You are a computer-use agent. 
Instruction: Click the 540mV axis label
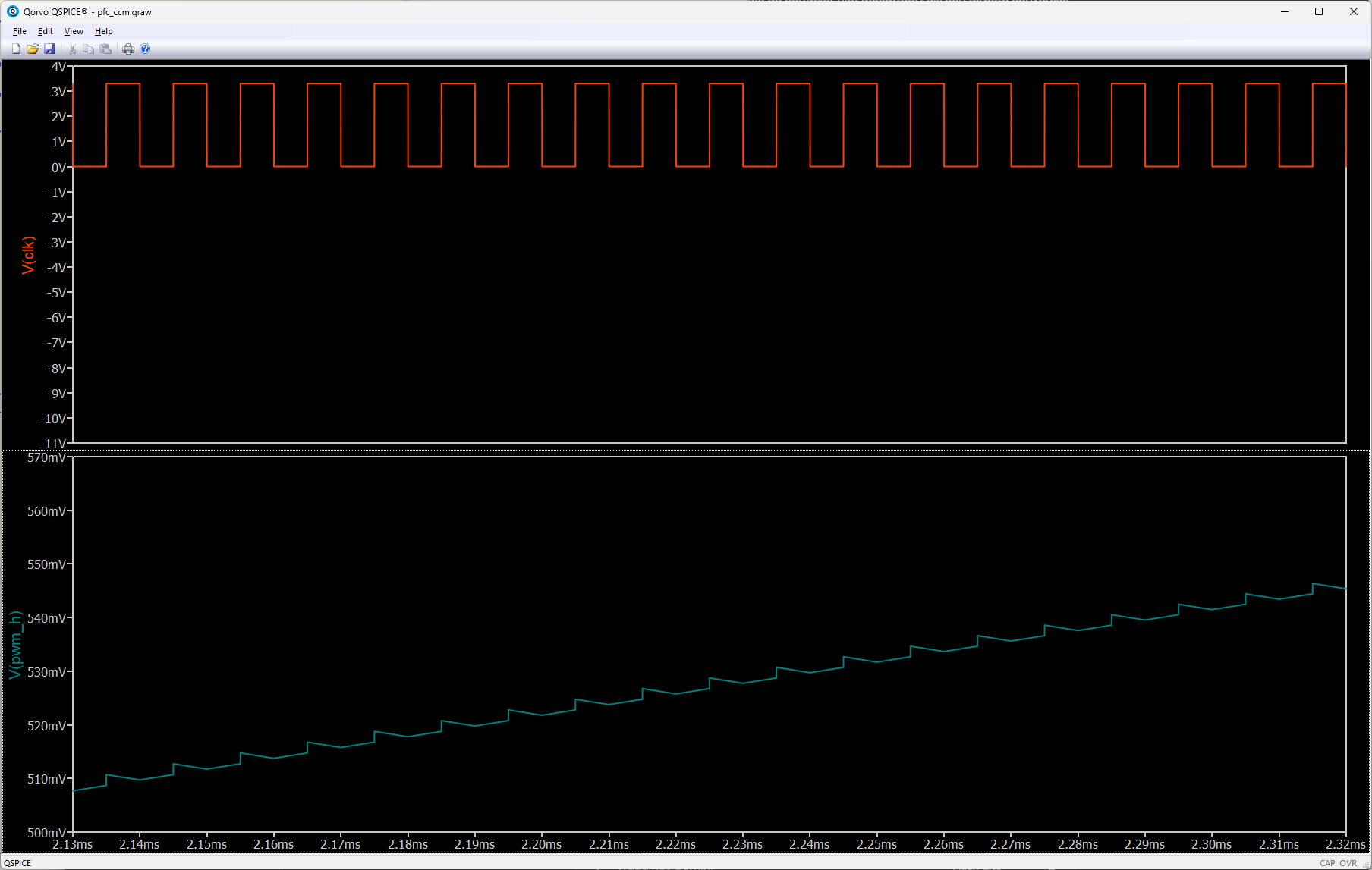[46, 618]
